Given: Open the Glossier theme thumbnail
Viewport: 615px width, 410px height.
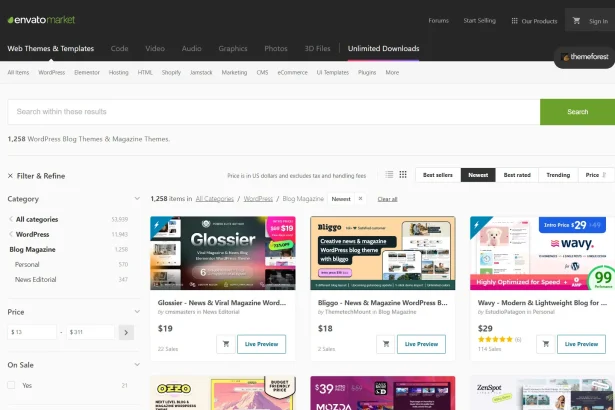Looking at the screenshot, I should pyautogui.click(x=223, y=253).
